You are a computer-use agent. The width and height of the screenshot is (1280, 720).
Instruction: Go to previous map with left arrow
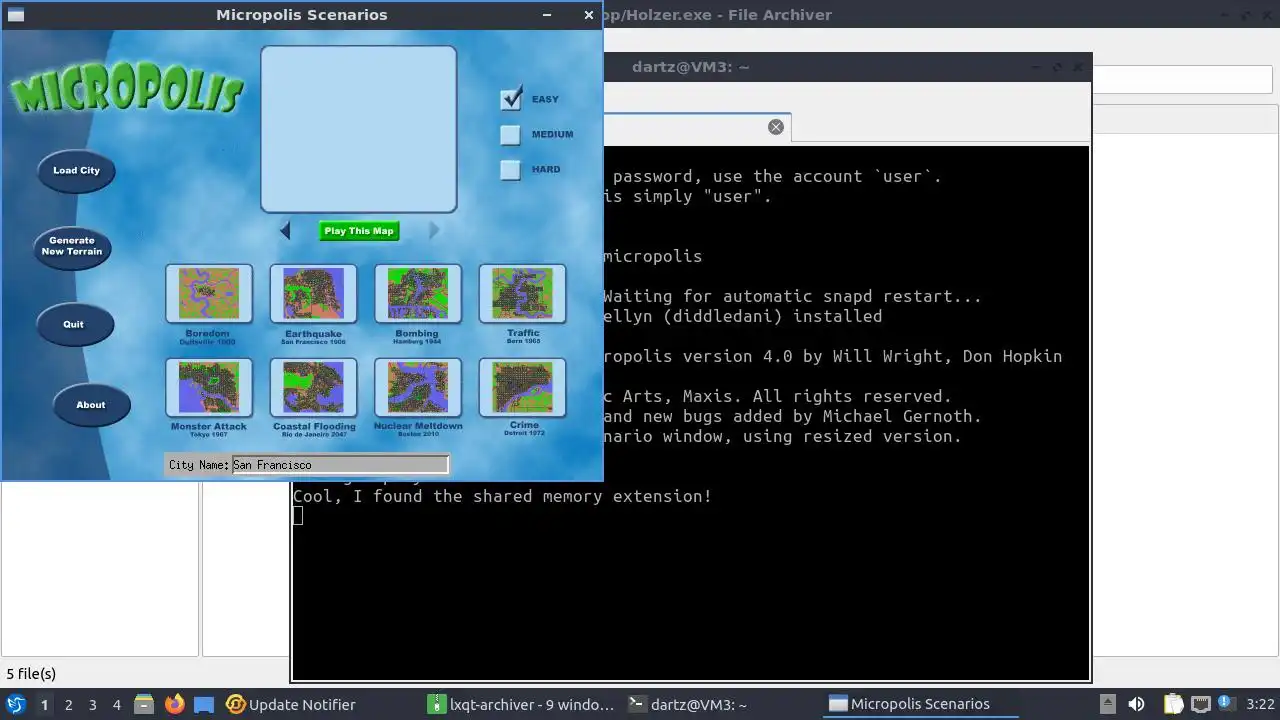(285, 231)
